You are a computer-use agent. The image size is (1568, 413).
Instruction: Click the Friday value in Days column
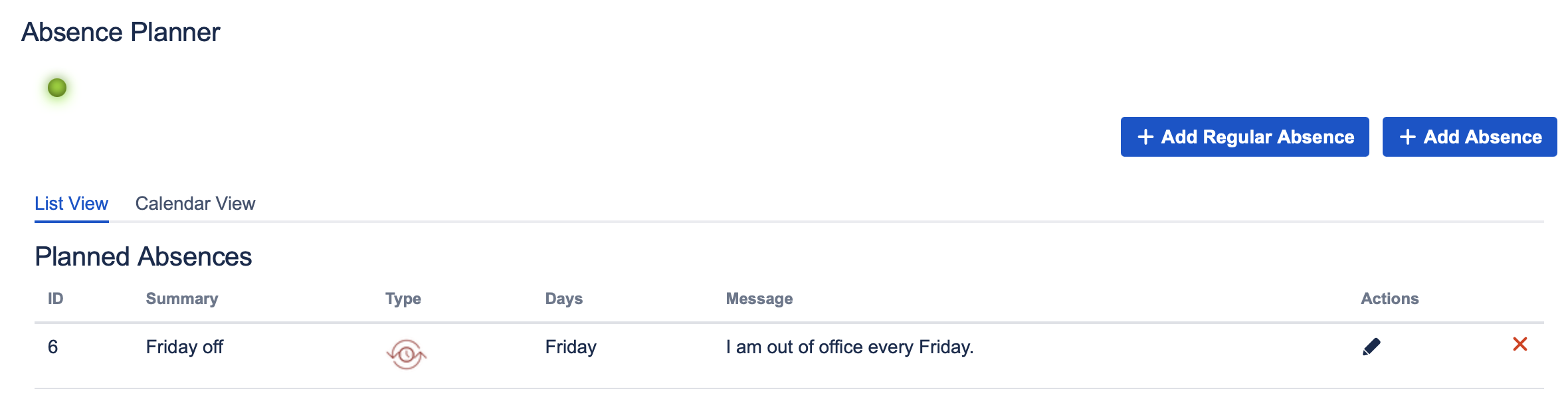tap(571, 347)
